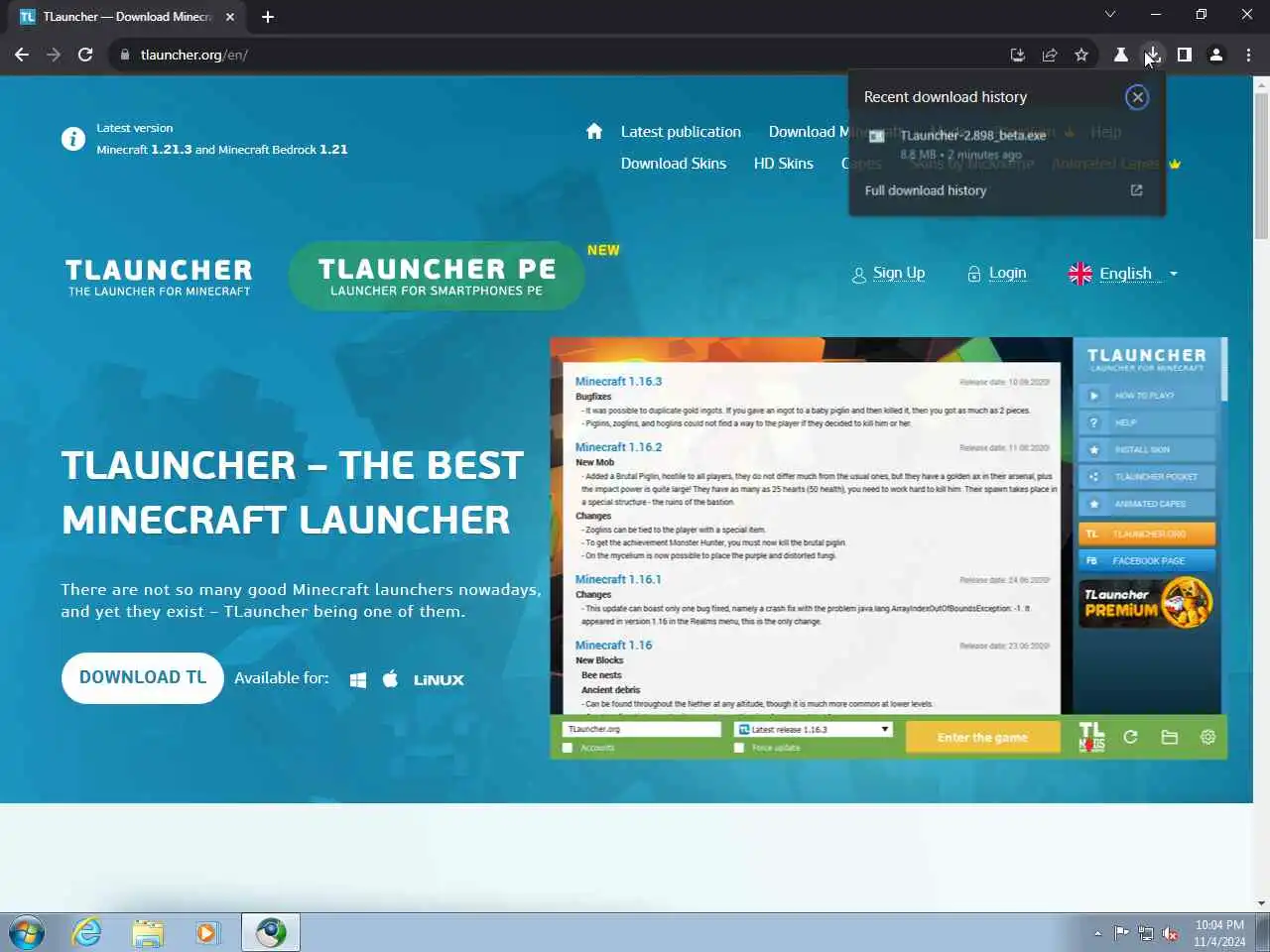Click the home icon in site navigation
Image resolution: width=1270 pixels, height=952 pixels.
tap(594, 131)
